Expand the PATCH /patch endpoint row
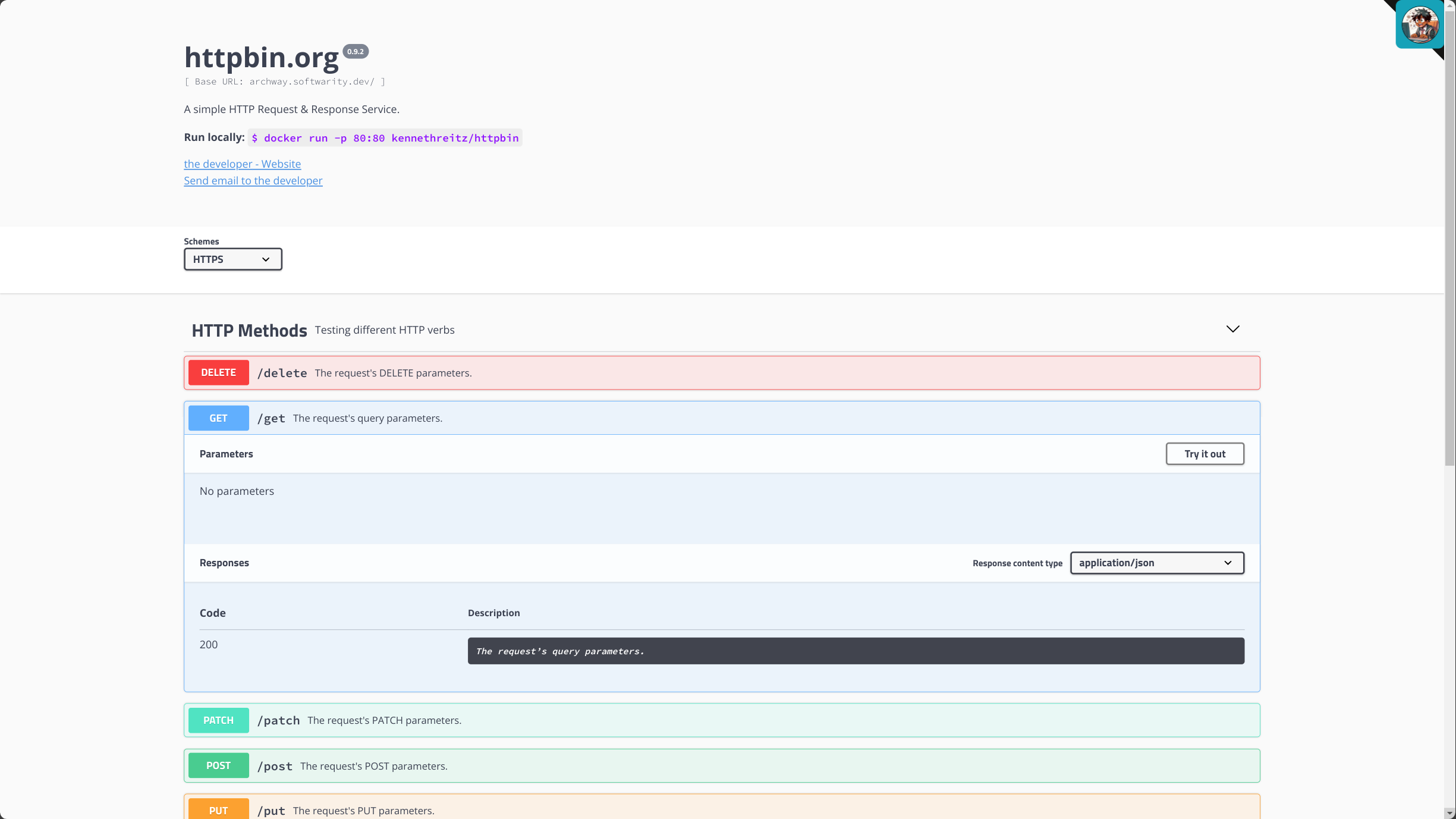 [722, 720]
